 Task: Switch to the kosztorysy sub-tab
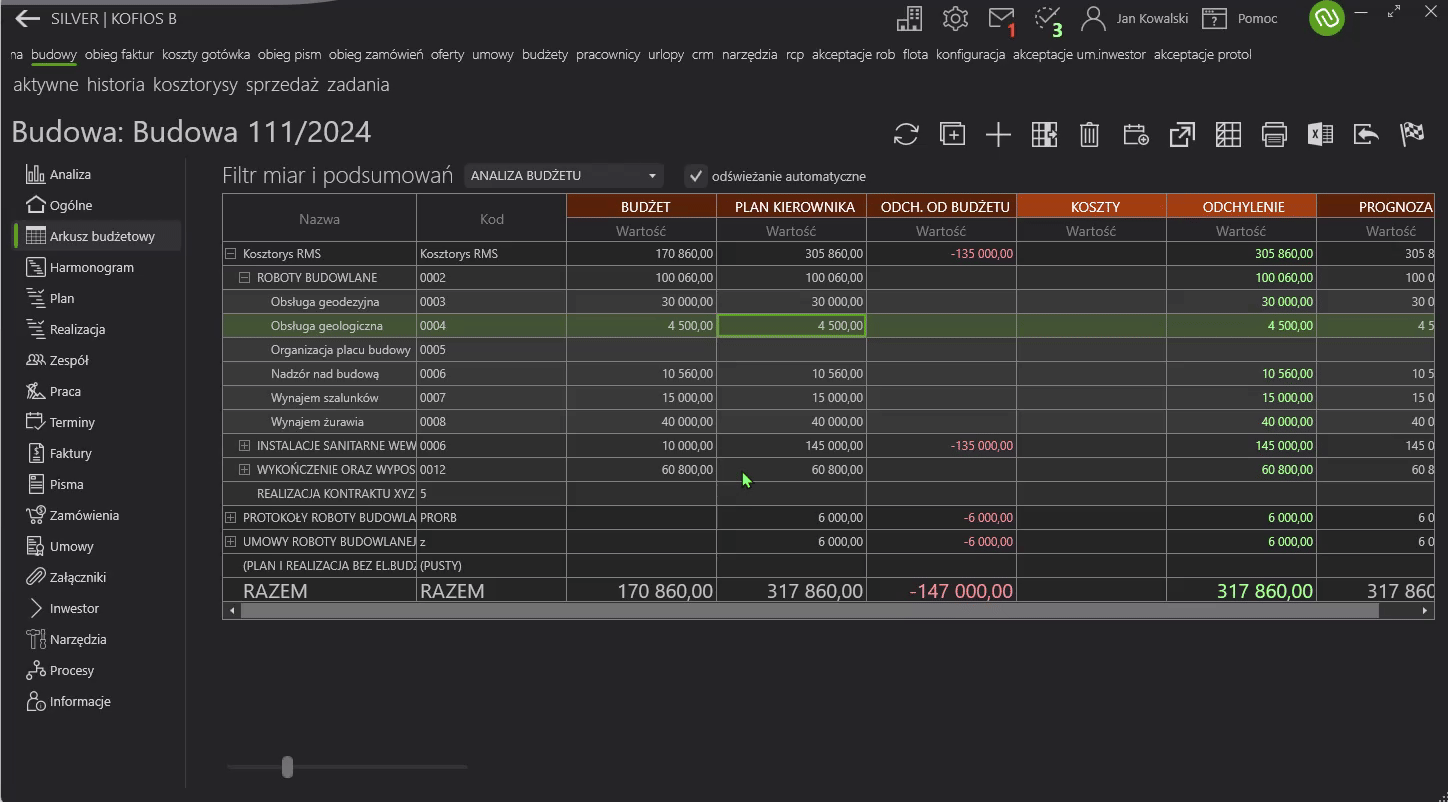[x=195, y=85]
